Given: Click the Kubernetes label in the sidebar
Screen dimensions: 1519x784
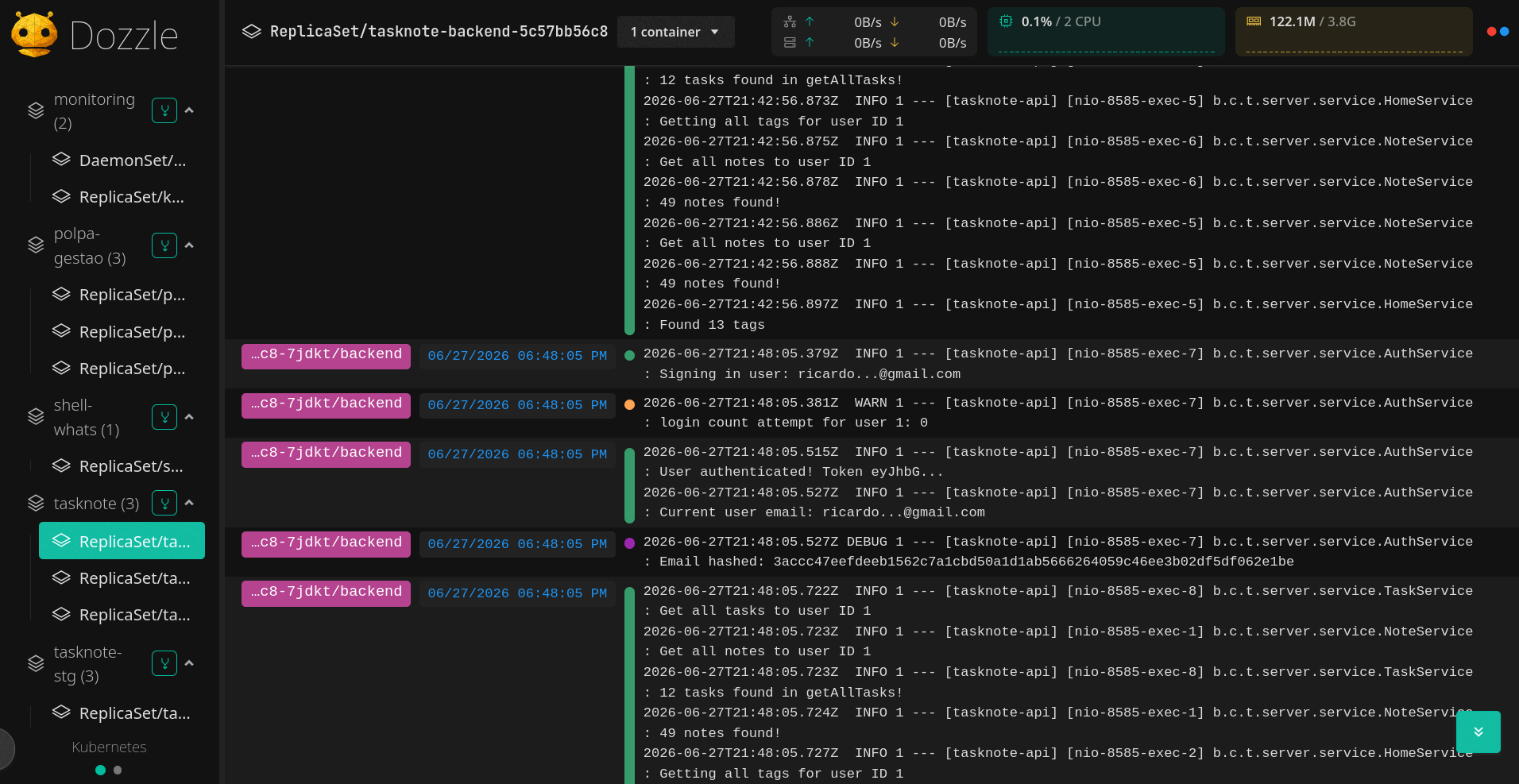Looking at the screenshot, I should click(109, 747).
